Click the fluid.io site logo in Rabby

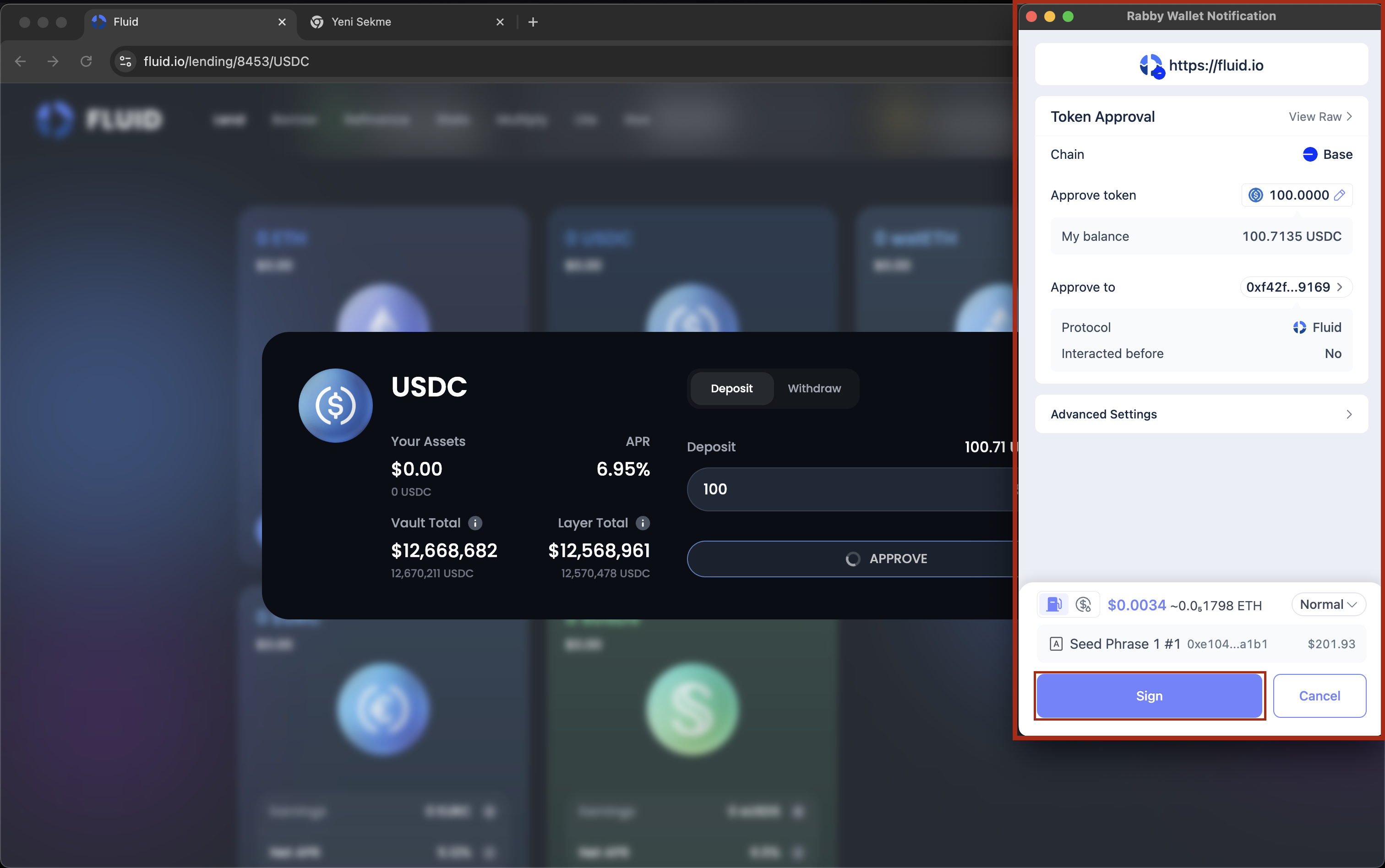(1151, 66)
